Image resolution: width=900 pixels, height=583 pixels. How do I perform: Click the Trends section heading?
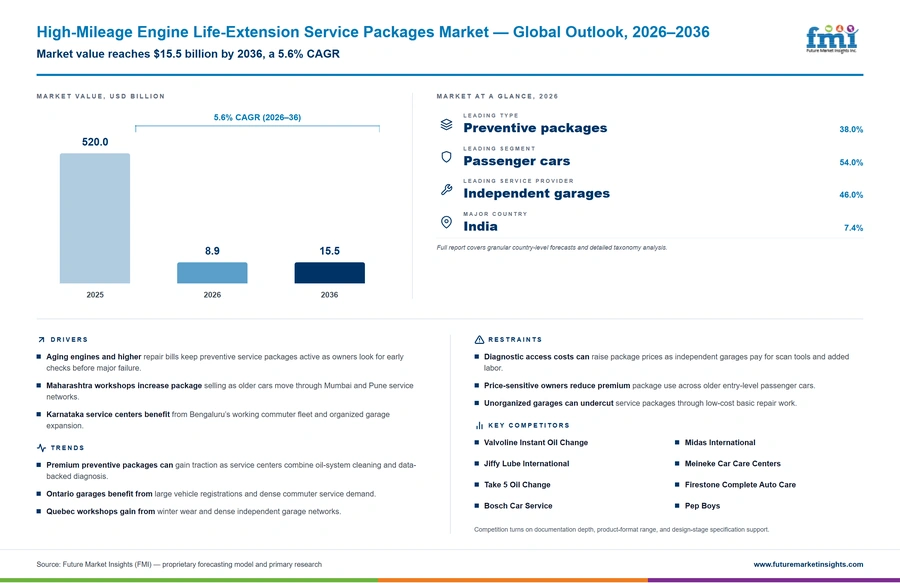[67, 448]
